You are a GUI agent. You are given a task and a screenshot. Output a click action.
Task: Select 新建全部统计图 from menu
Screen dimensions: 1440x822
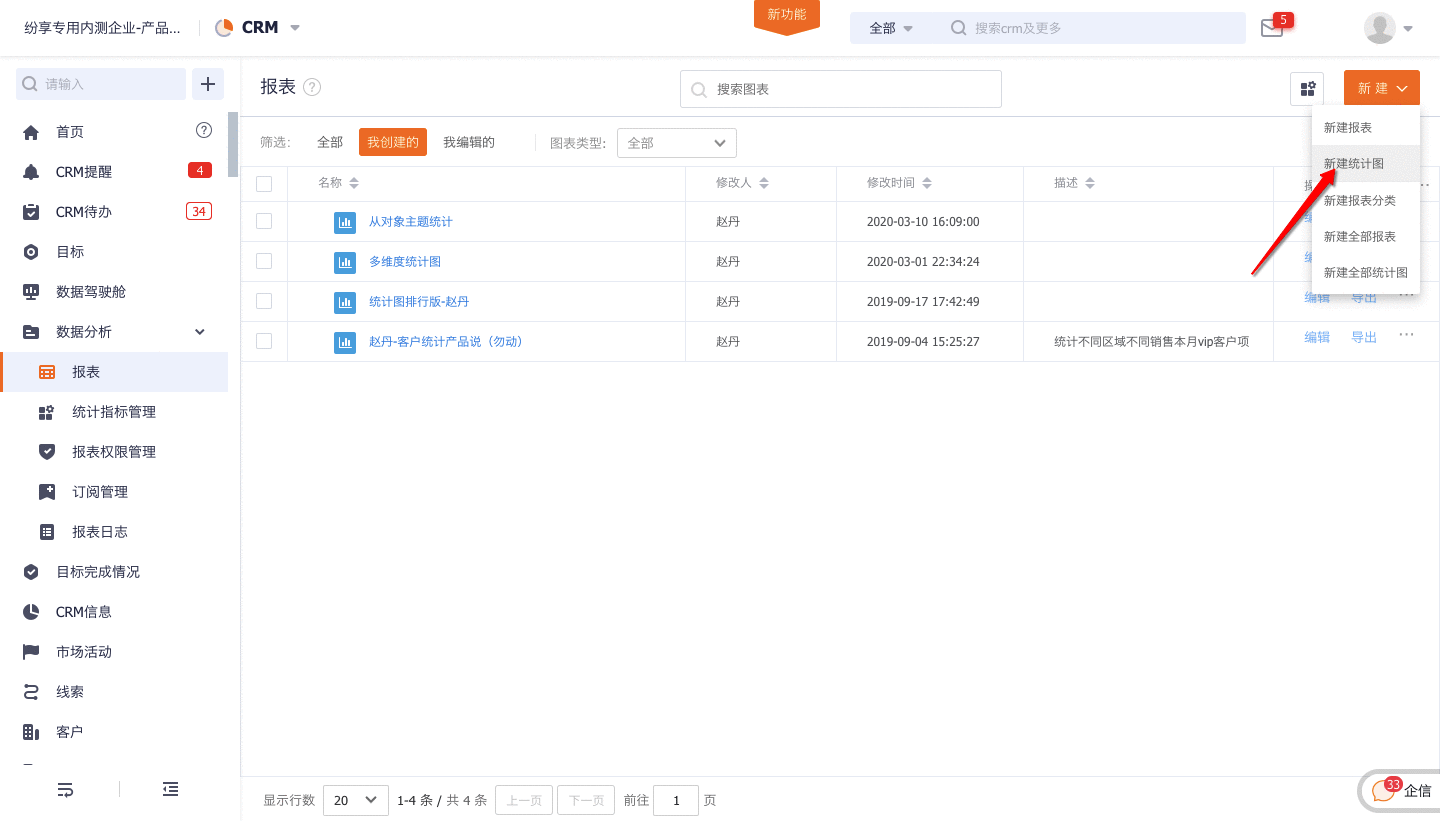coord(1366,272)
